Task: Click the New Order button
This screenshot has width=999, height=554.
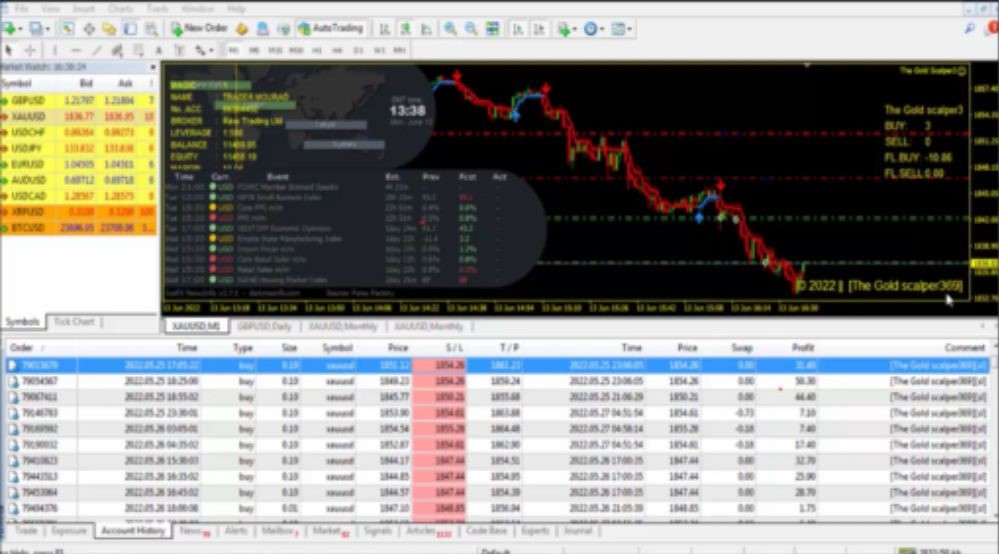Action: click(199, 29)
